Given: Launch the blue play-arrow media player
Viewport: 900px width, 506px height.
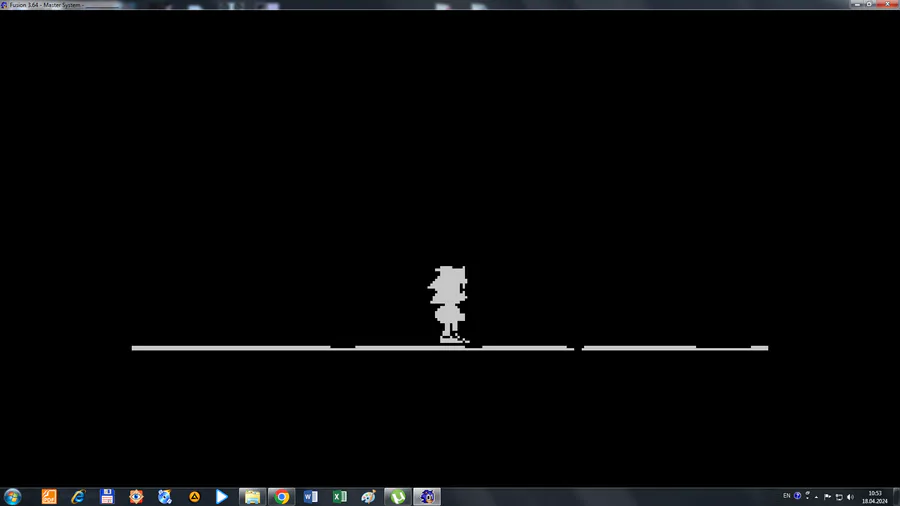Looking at the screenshot, I should coord(222,496).
